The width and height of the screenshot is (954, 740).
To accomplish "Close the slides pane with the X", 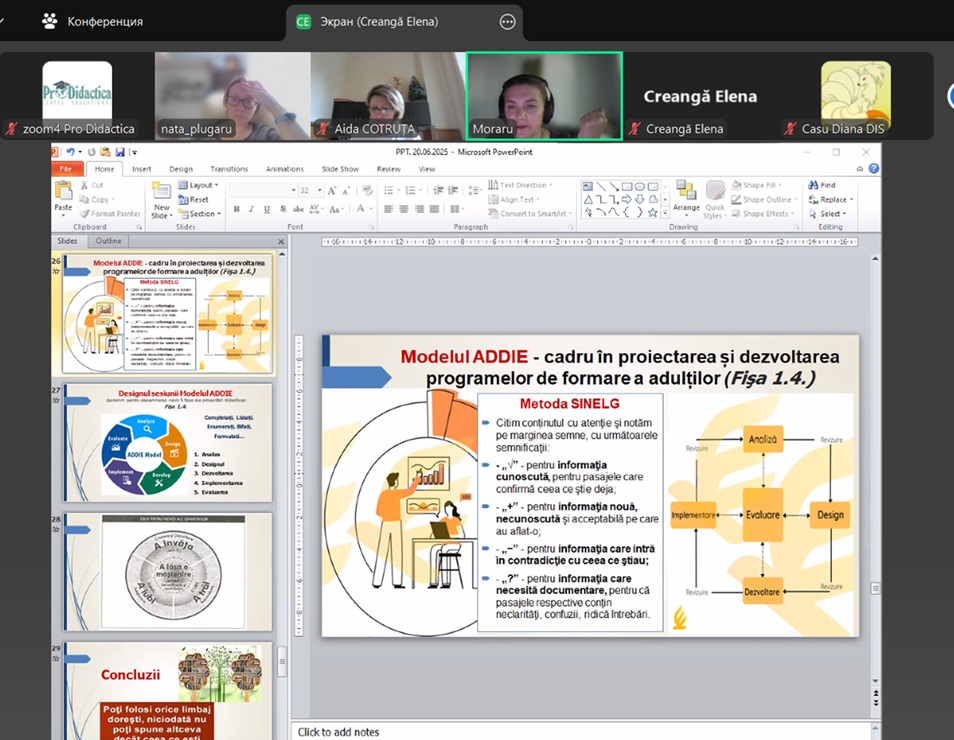I will (281, 242).
